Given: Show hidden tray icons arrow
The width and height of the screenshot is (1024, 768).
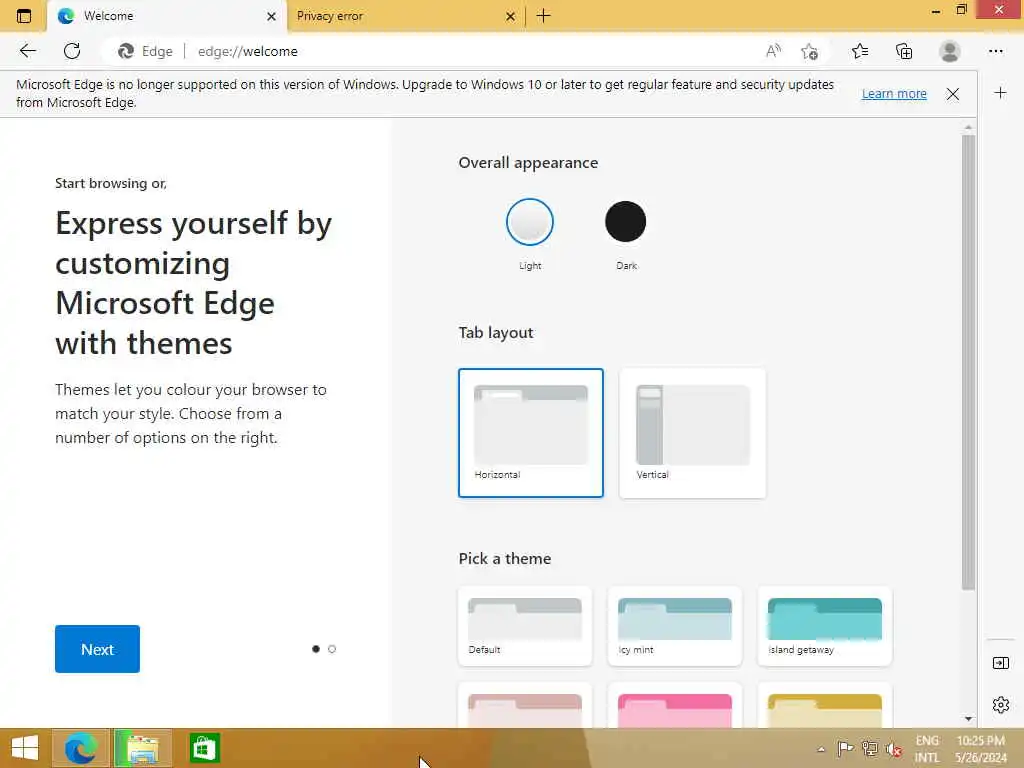Looking at the screenshot, I should (821, 750).
